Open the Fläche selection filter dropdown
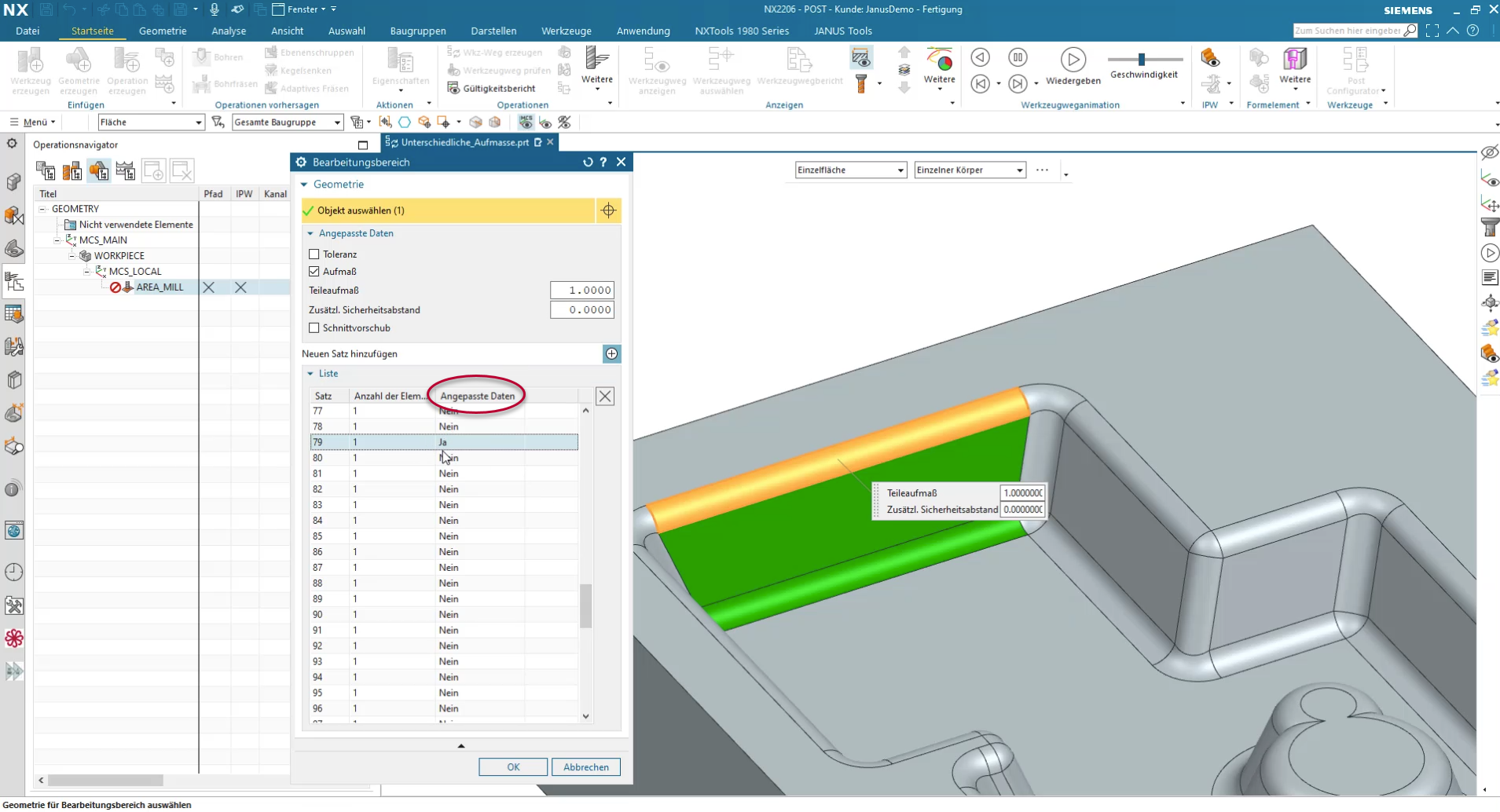This screenshot has height=812, width=1500. tap(152, 123)
